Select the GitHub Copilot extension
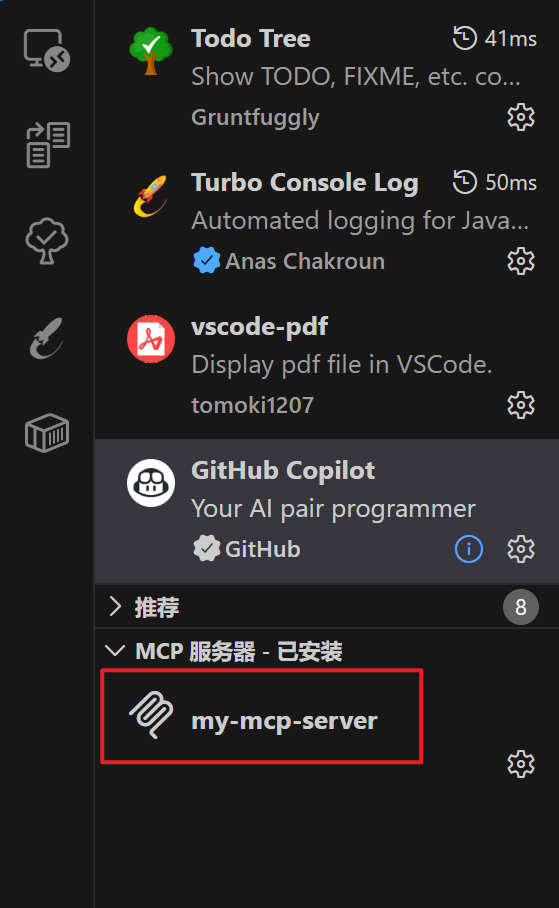Image resolution: width=559 pixels, height=908 pixels. click(327, 511)
